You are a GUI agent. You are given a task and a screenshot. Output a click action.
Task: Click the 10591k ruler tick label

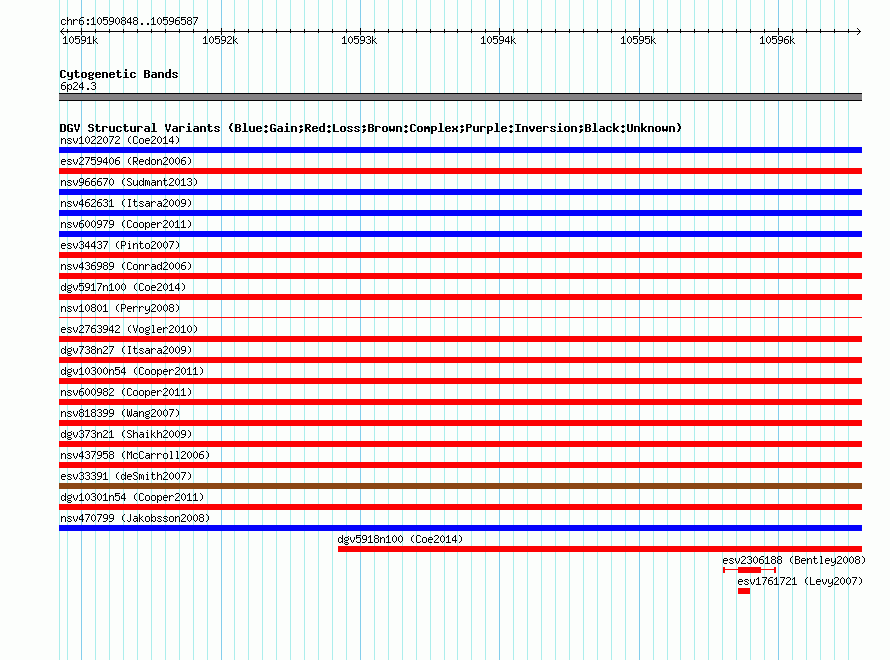[x=80, y=40]
